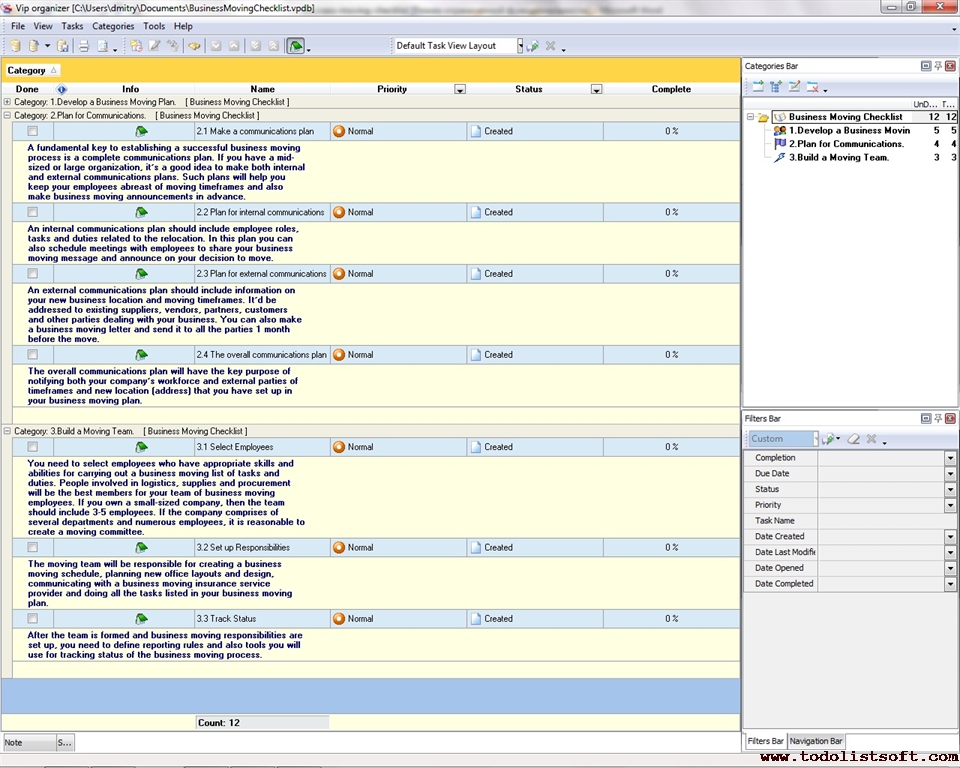The image size is (960, 768).
Task: Click the green flag icon in the main toolbar
Action: [x=295, y=46]
